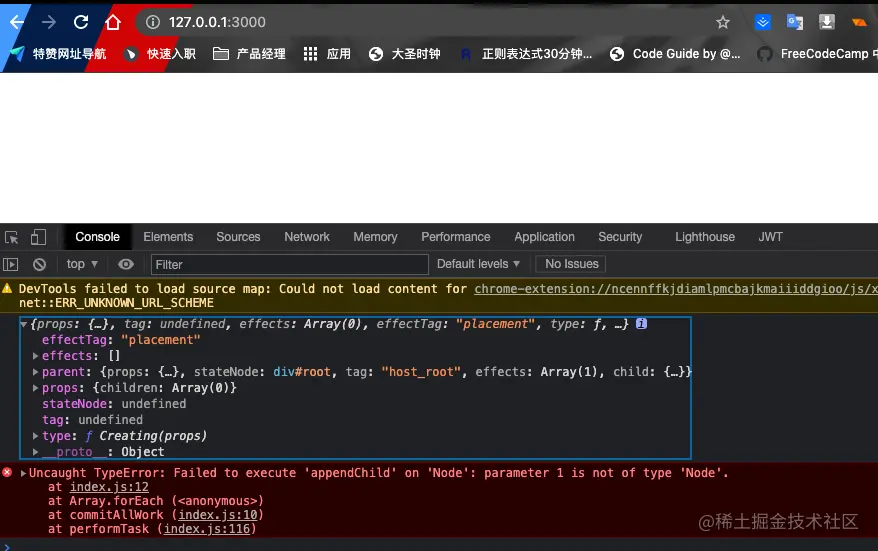878x551 pixels.
Task: Expand the type Creating function
Action: 35,436
